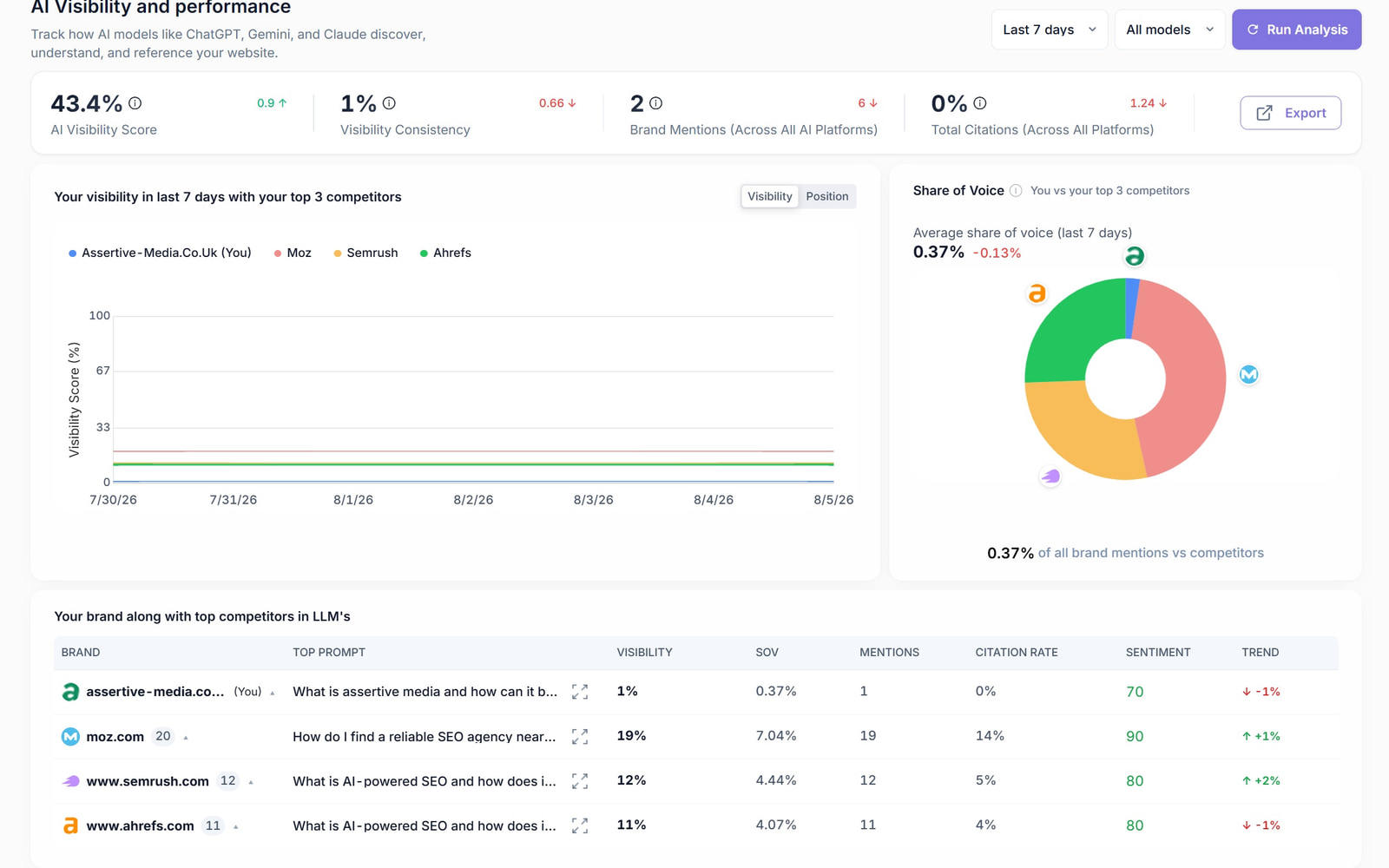Click moz.com badge showing 20

163,736
